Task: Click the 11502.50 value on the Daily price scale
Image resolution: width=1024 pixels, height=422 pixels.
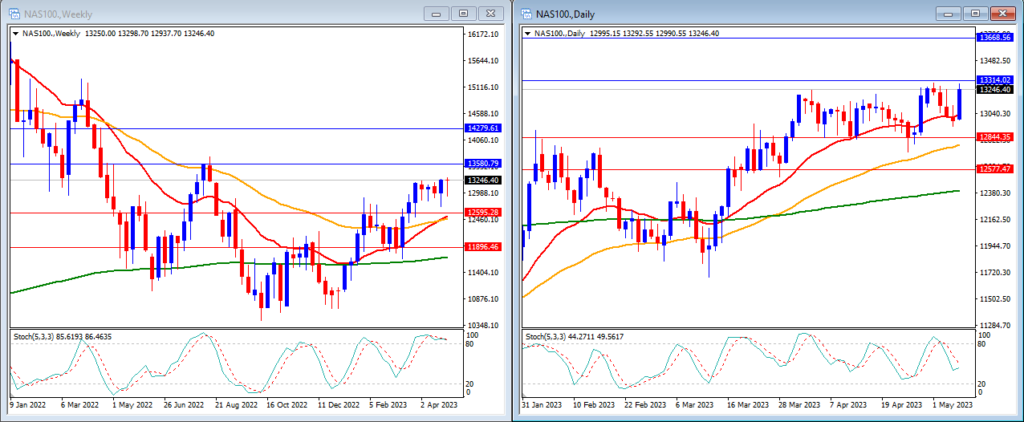Action: click(x=995, y=299)
